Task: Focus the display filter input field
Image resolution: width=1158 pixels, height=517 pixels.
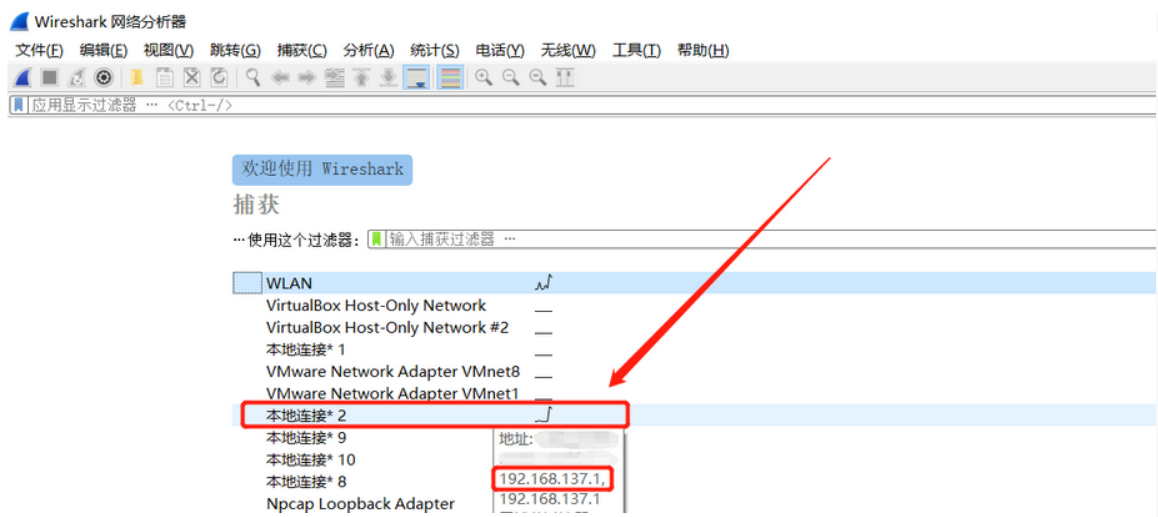Action: click(x=592, y=105)
